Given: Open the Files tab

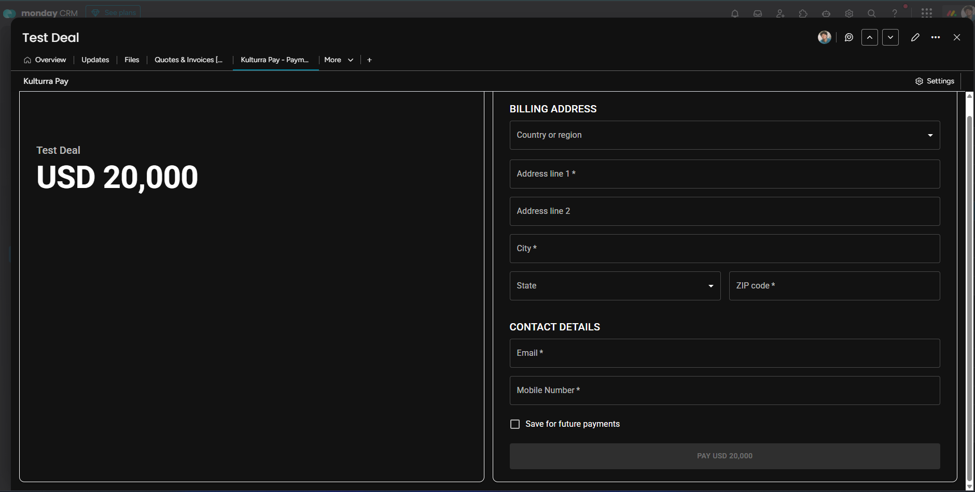Looking at the screenshot, I should 132,60.
